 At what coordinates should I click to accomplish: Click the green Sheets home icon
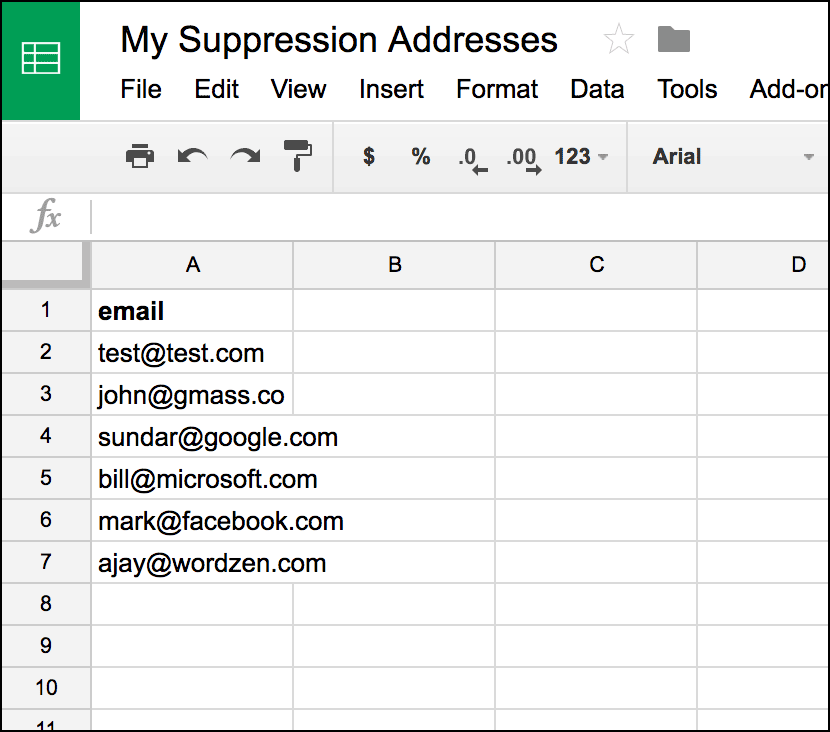tap(40, 58)
